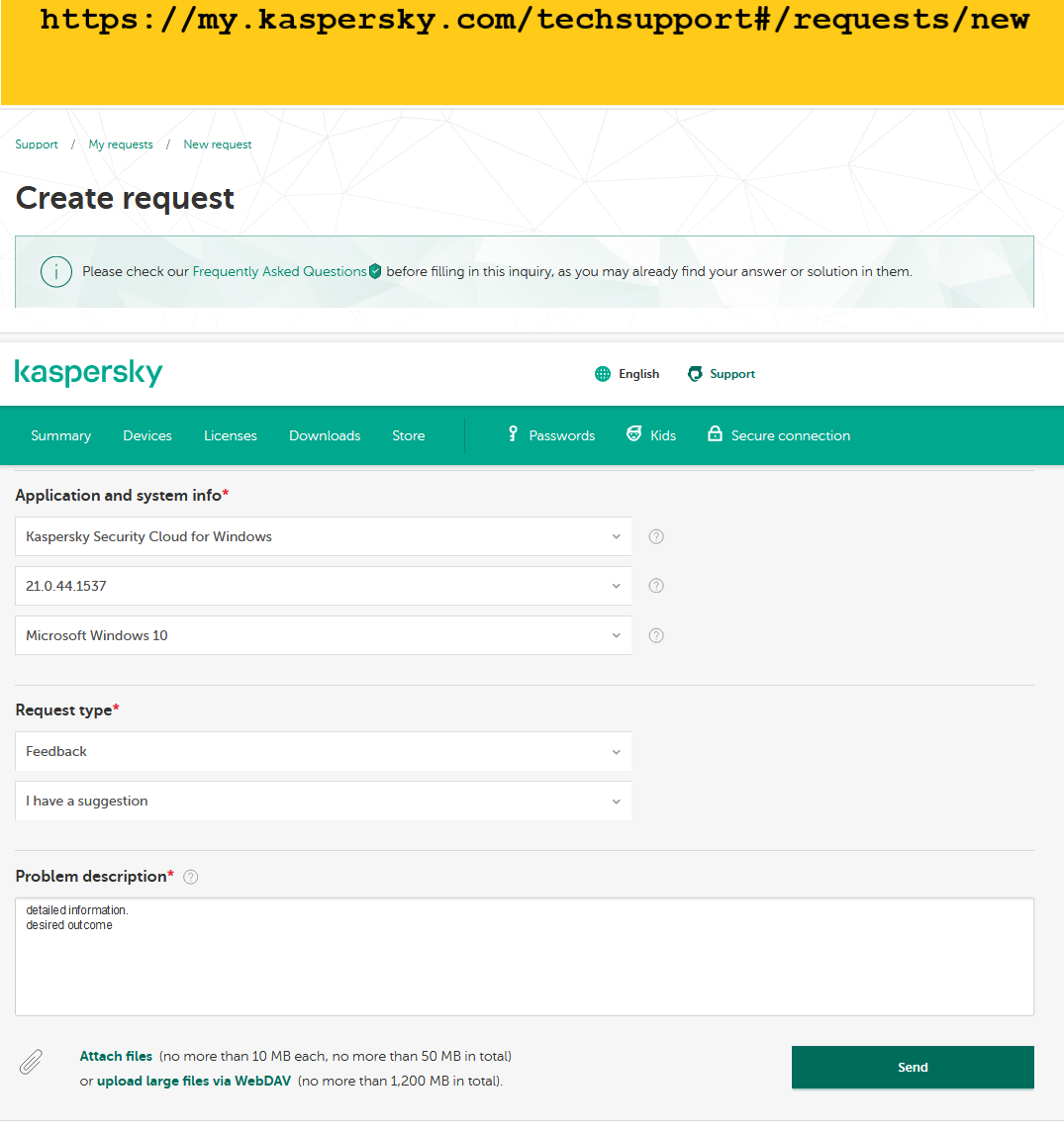Click inside the Problem description text area
This screenshot has width=1064, height=1135.
[x=524, y=957]
